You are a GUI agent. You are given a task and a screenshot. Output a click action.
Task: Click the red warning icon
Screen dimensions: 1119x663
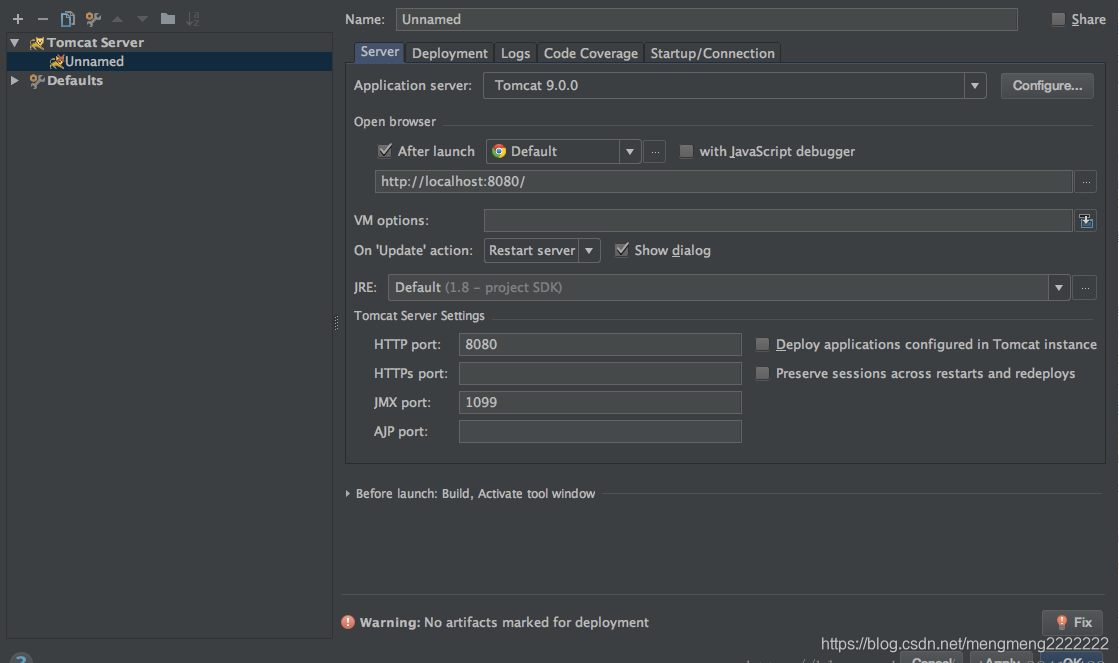(348, 622)
